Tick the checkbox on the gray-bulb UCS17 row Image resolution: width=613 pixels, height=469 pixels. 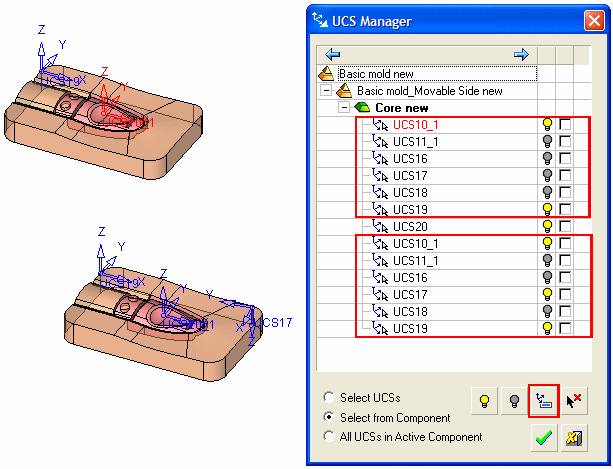(x=565, y=175)
